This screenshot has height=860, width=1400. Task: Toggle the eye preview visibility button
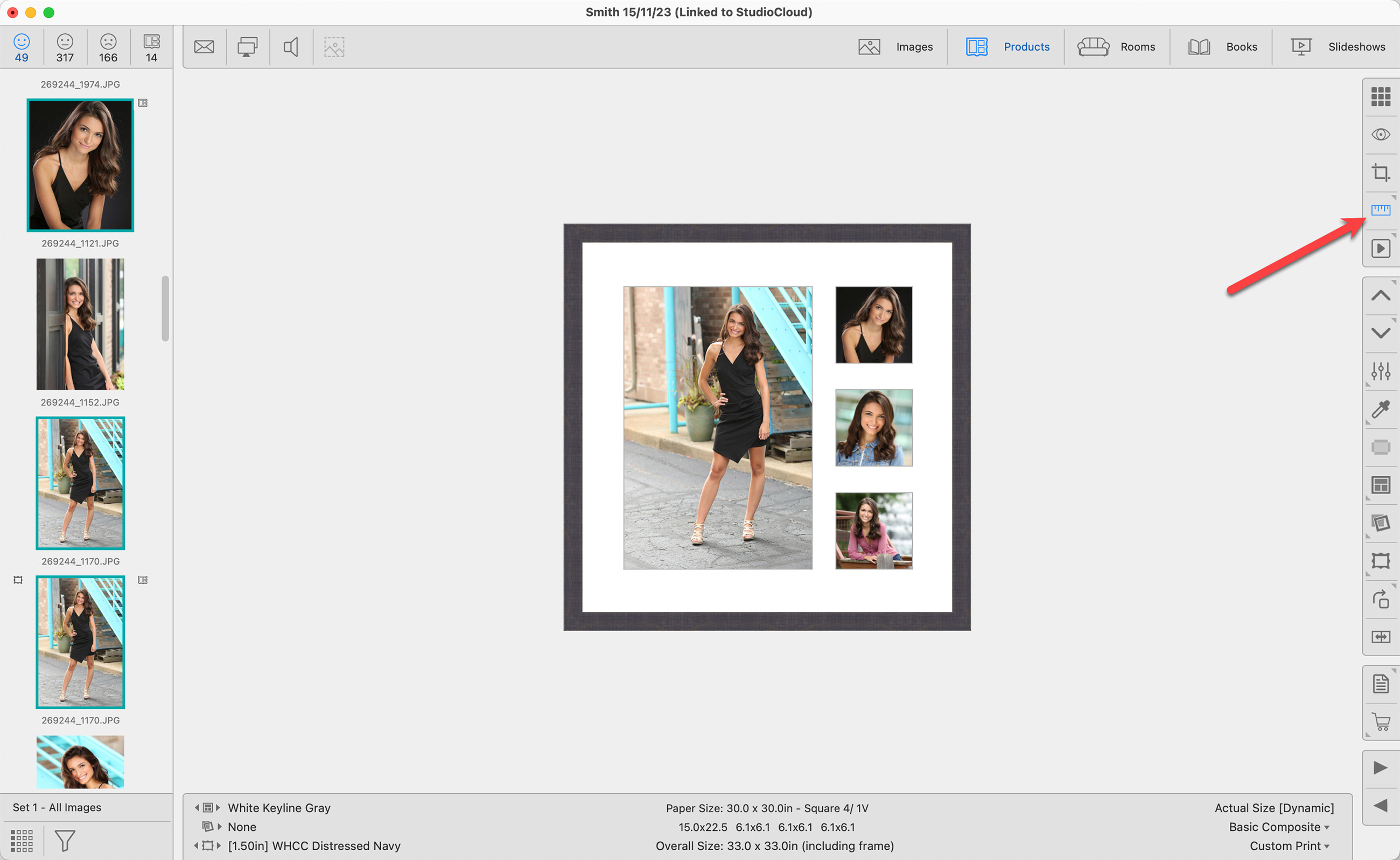[x=1380, y=134]
